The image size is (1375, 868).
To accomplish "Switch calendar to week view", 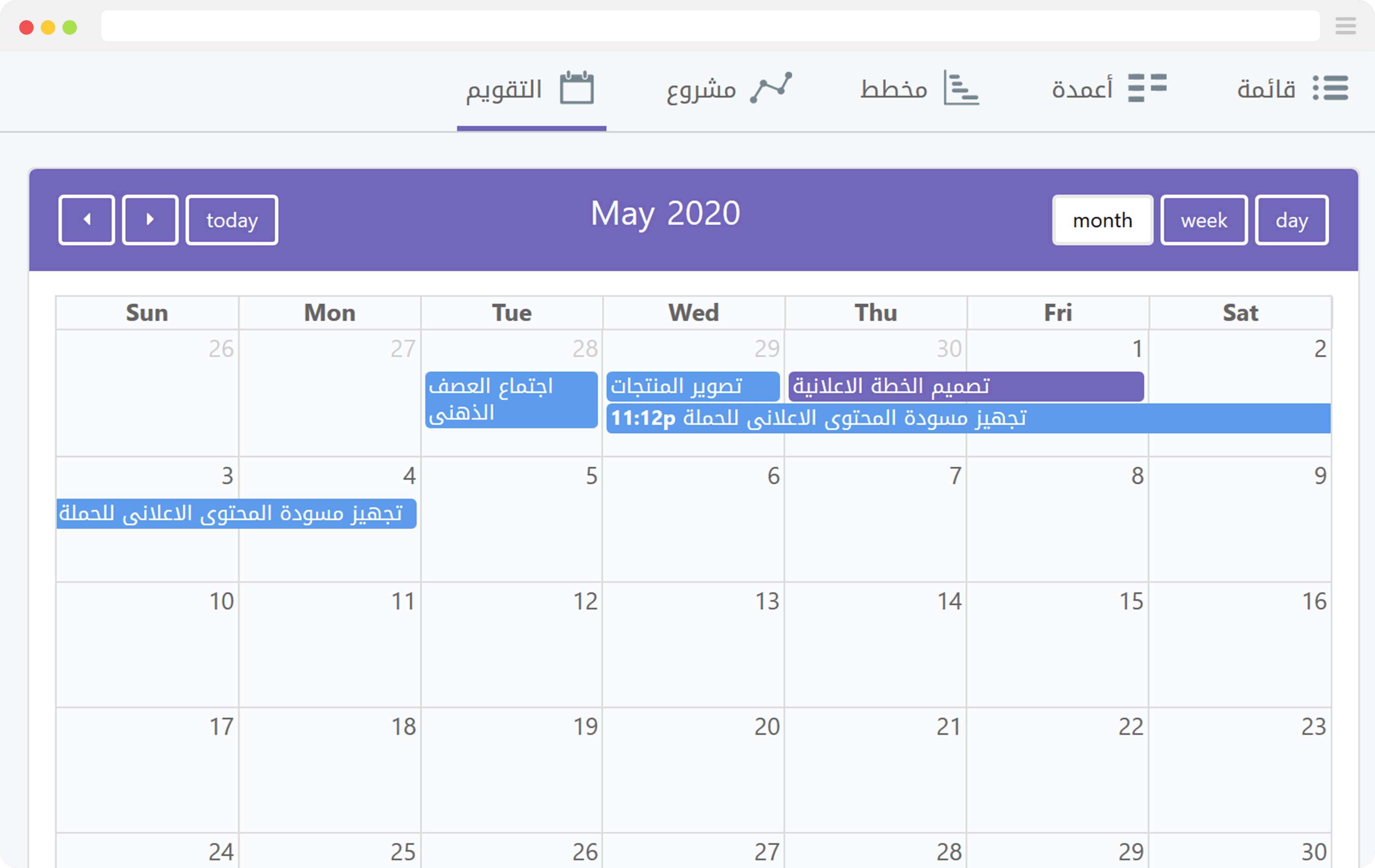I will [x=1204, y=220].
